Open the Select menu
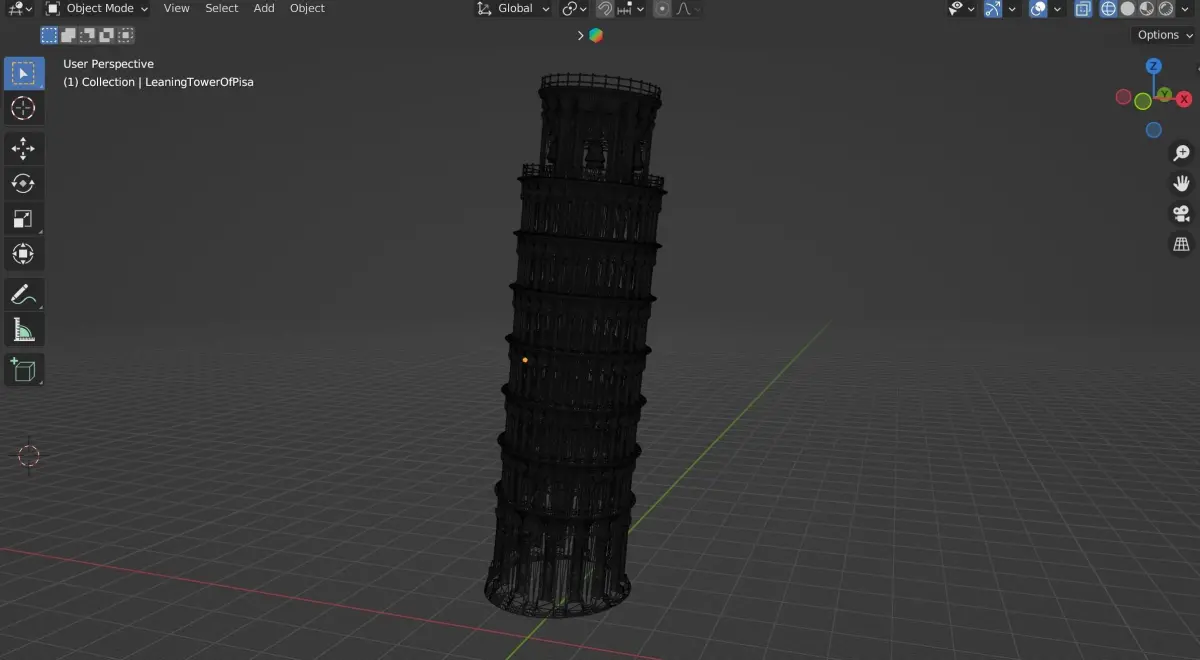This screenshot has width=1200, height=660. [x=222, y=9]
